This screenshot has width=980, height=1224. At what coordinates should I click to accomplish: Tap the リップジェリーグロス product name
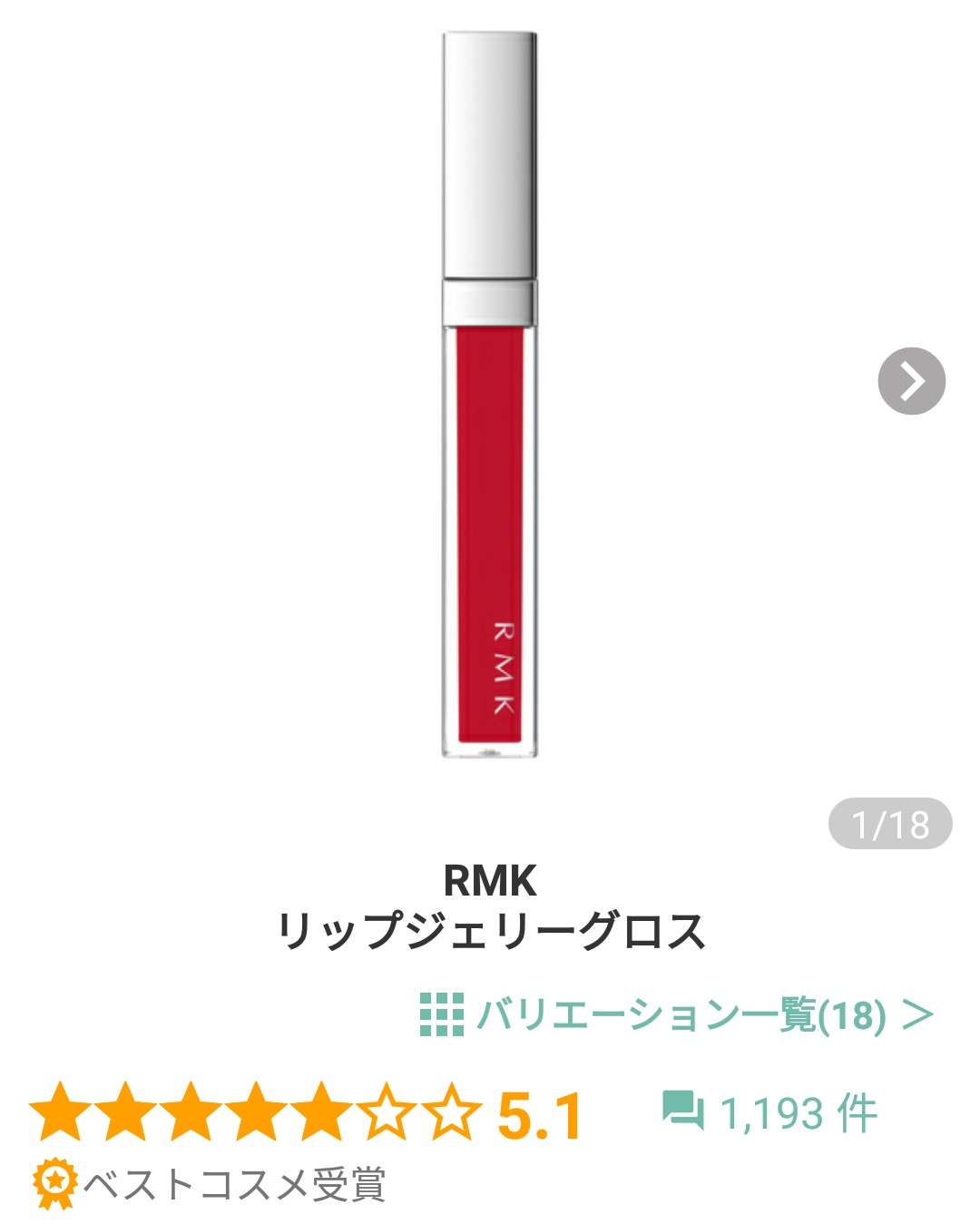pos(490,932)
